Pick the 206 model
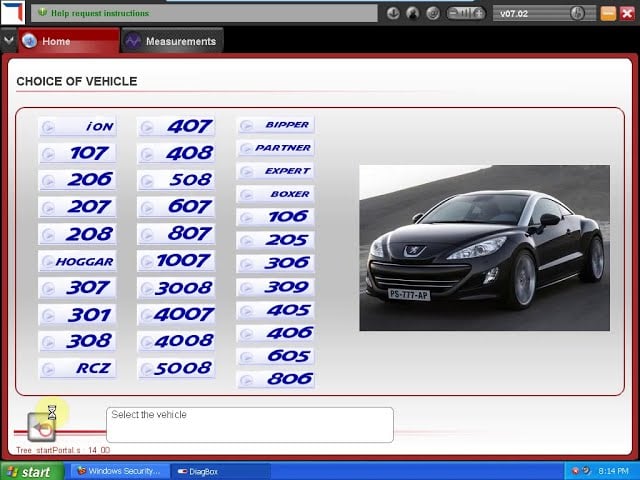The width and height of the screenshot is (640, 480). (x=78, y=180)
